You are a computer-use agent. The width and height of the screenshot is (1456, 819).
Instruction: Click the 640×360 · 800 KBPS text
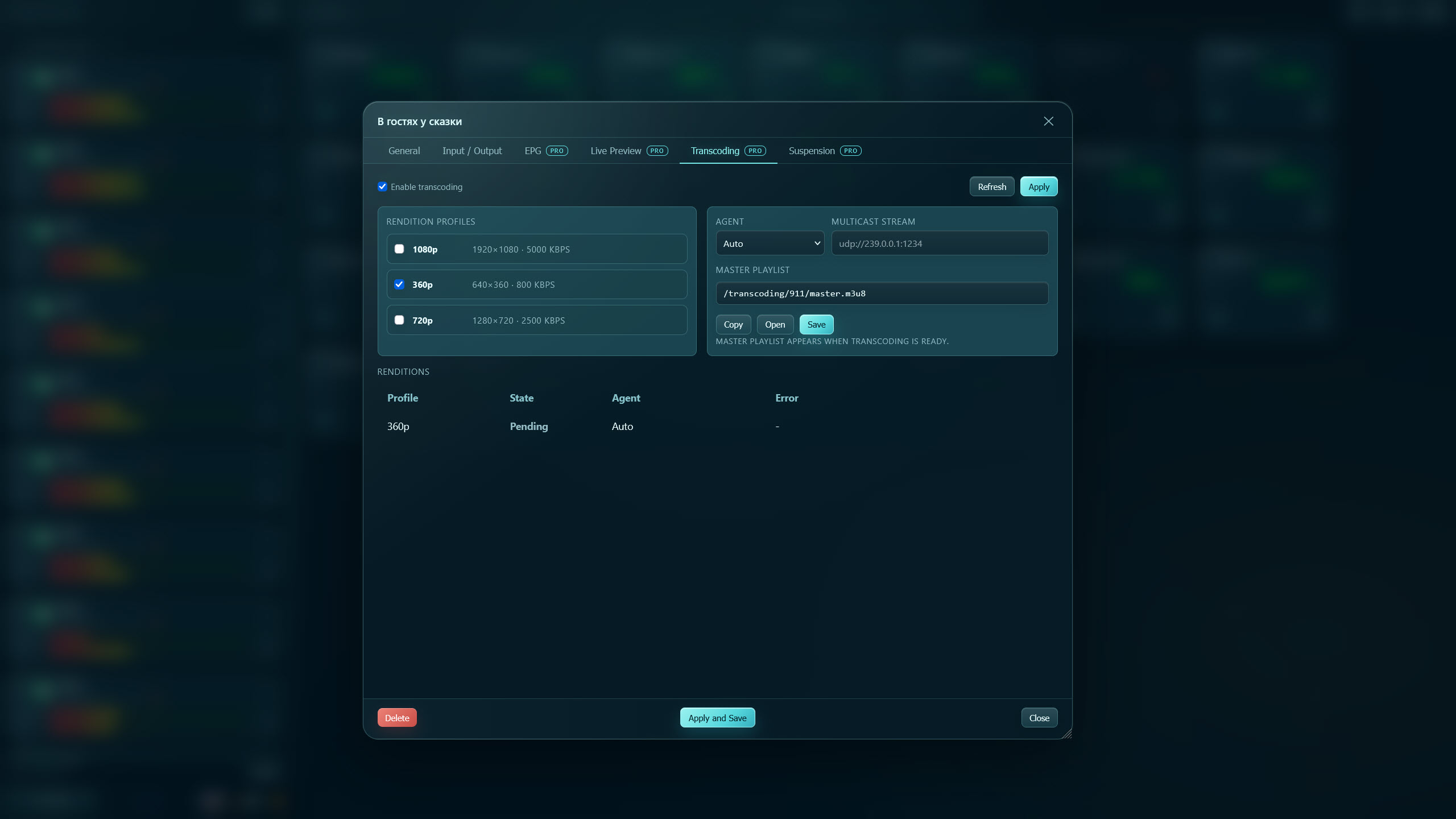(513, 284)
